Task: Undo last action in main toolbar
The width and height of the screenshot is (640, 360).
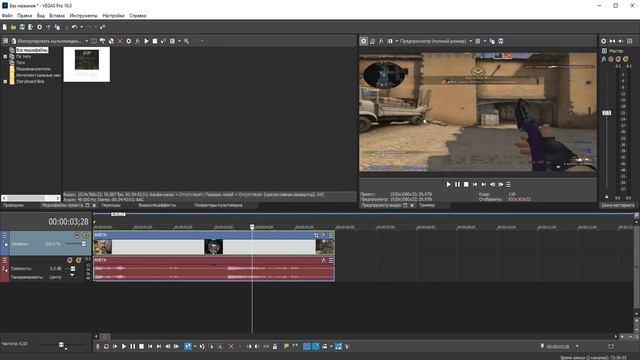Action: 74,27
